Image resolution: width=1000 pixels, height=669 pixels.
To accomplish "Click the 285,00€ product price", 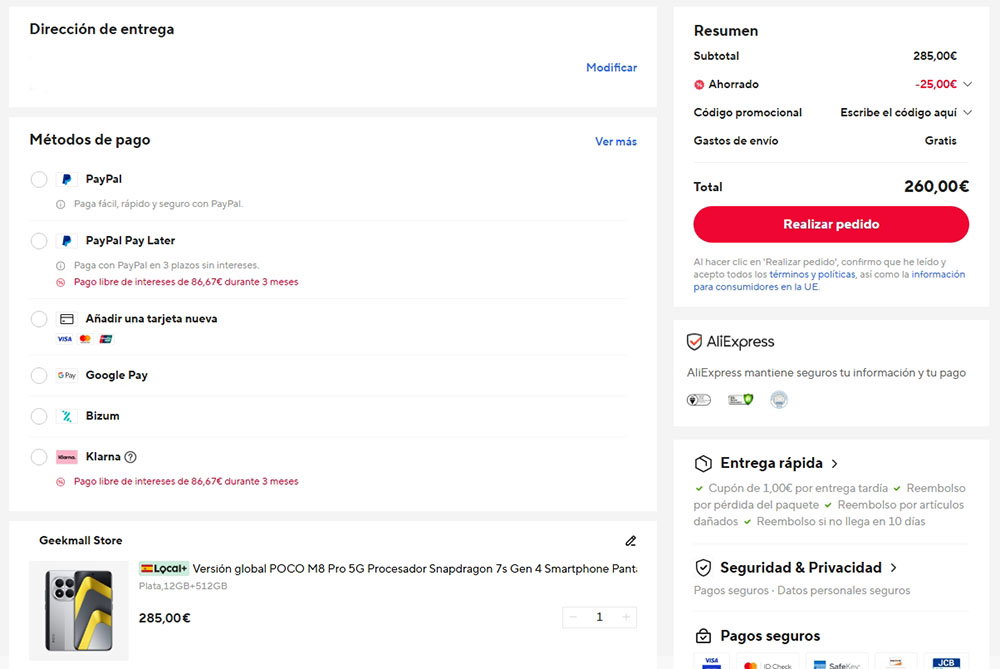I will pos(165,618).
